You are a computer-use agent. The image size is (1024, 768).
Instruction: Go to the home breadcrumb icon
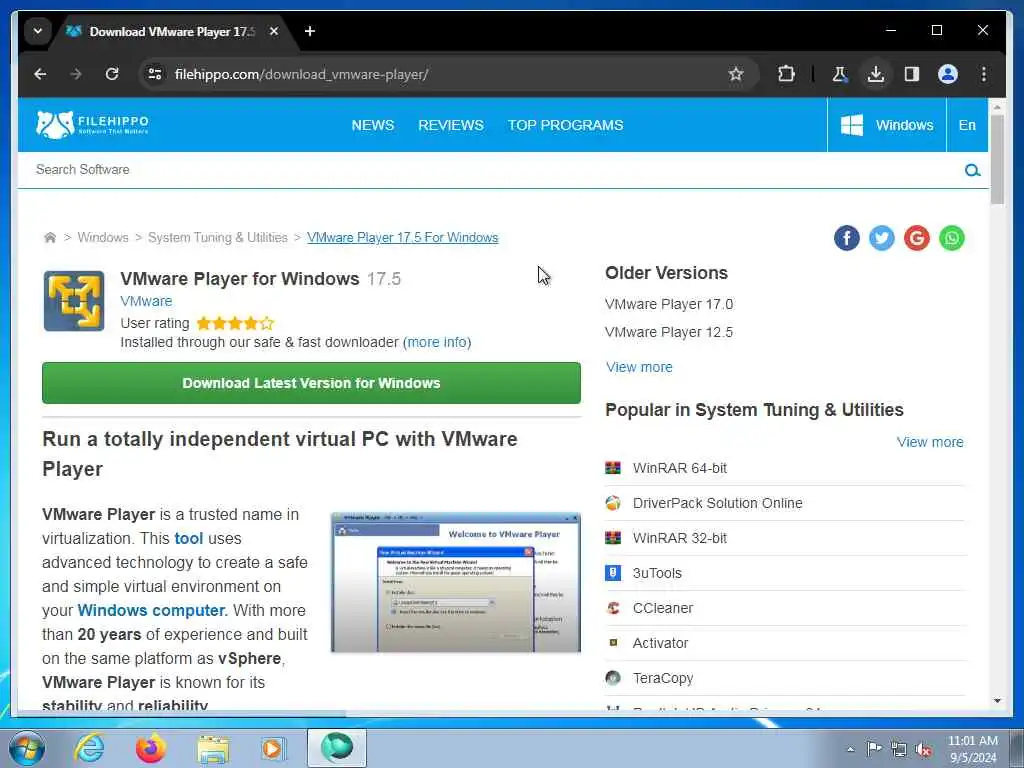50,237
